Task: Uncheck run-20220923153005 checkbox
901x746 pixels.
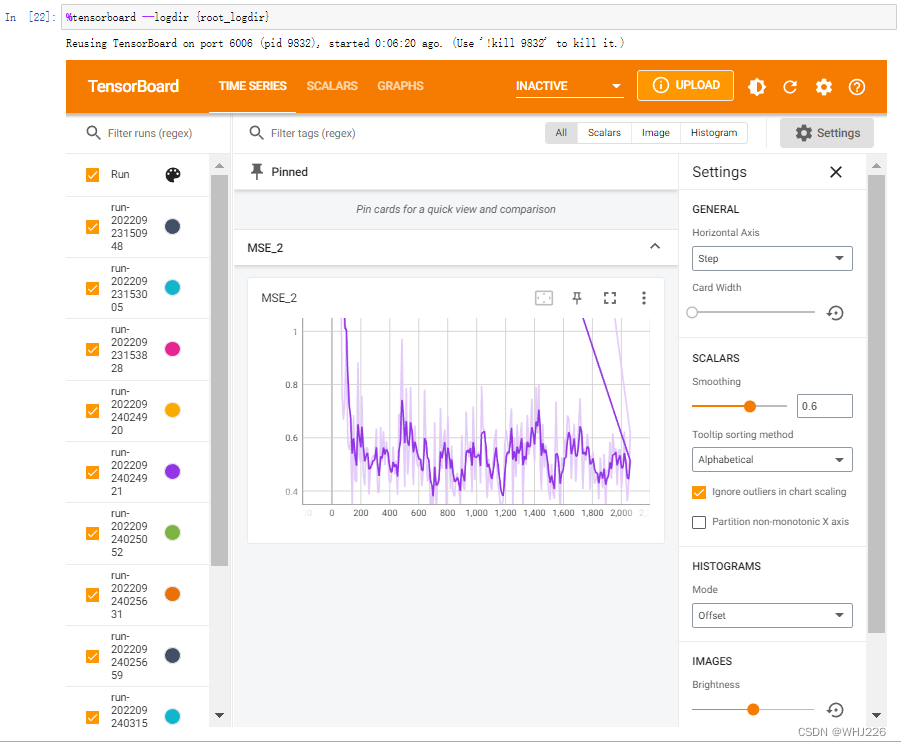Action: (92, 288)
